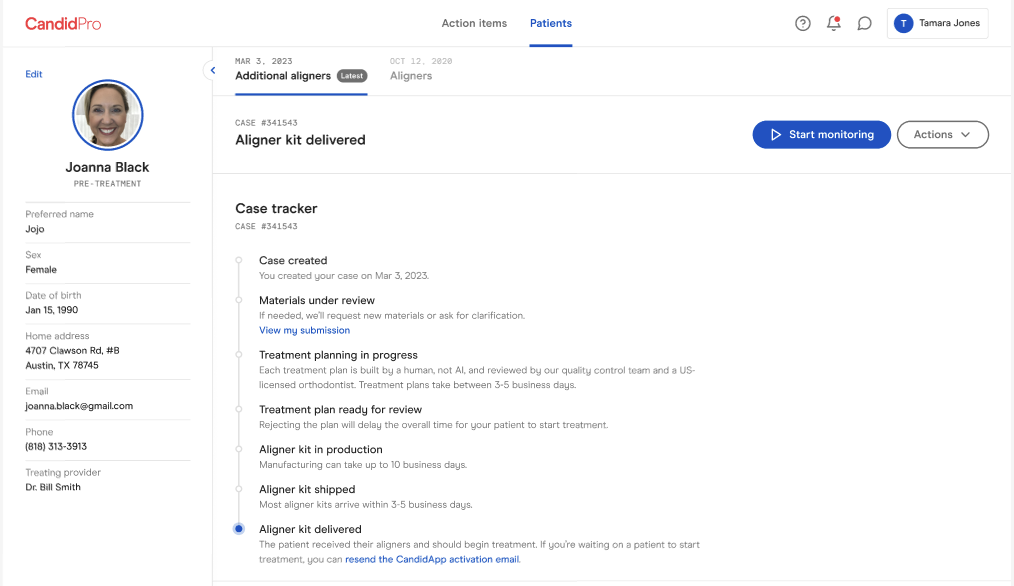Click the Start monitoring button
This screenshot has height=586, width=1014.
point(821,135)
